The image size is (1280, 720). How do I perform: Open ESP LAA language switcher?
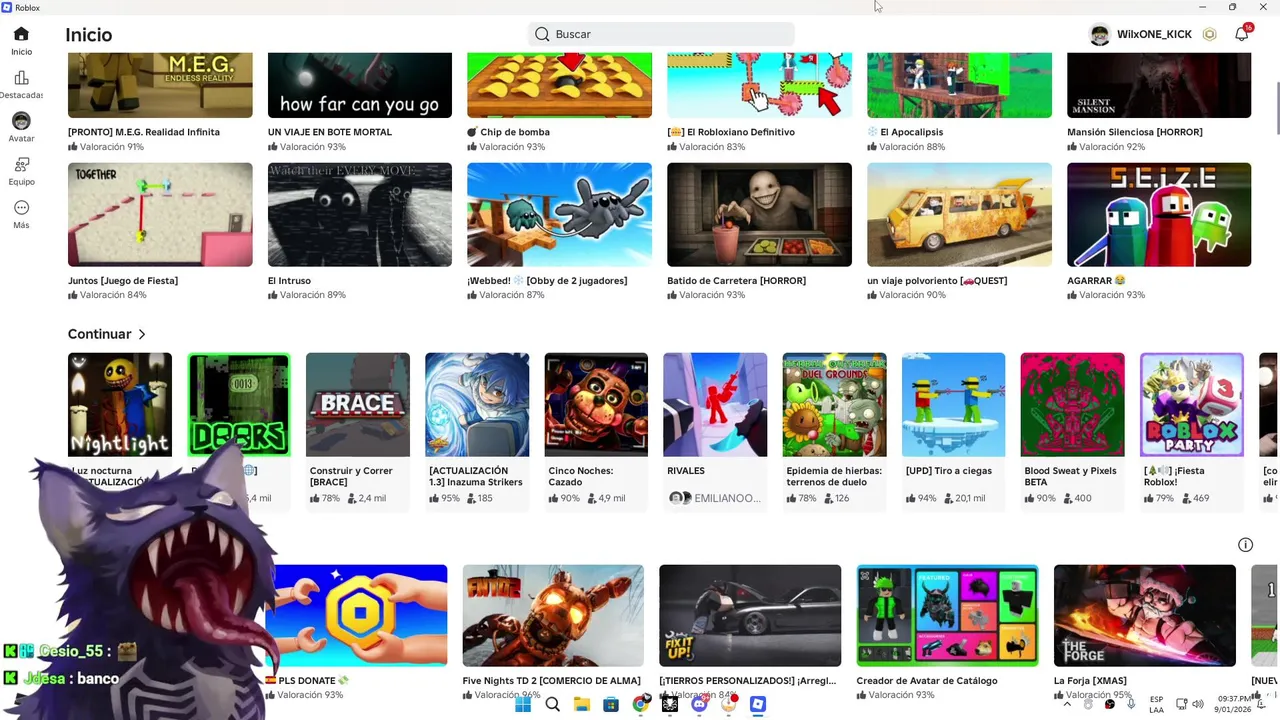(x=1156, y=704)
